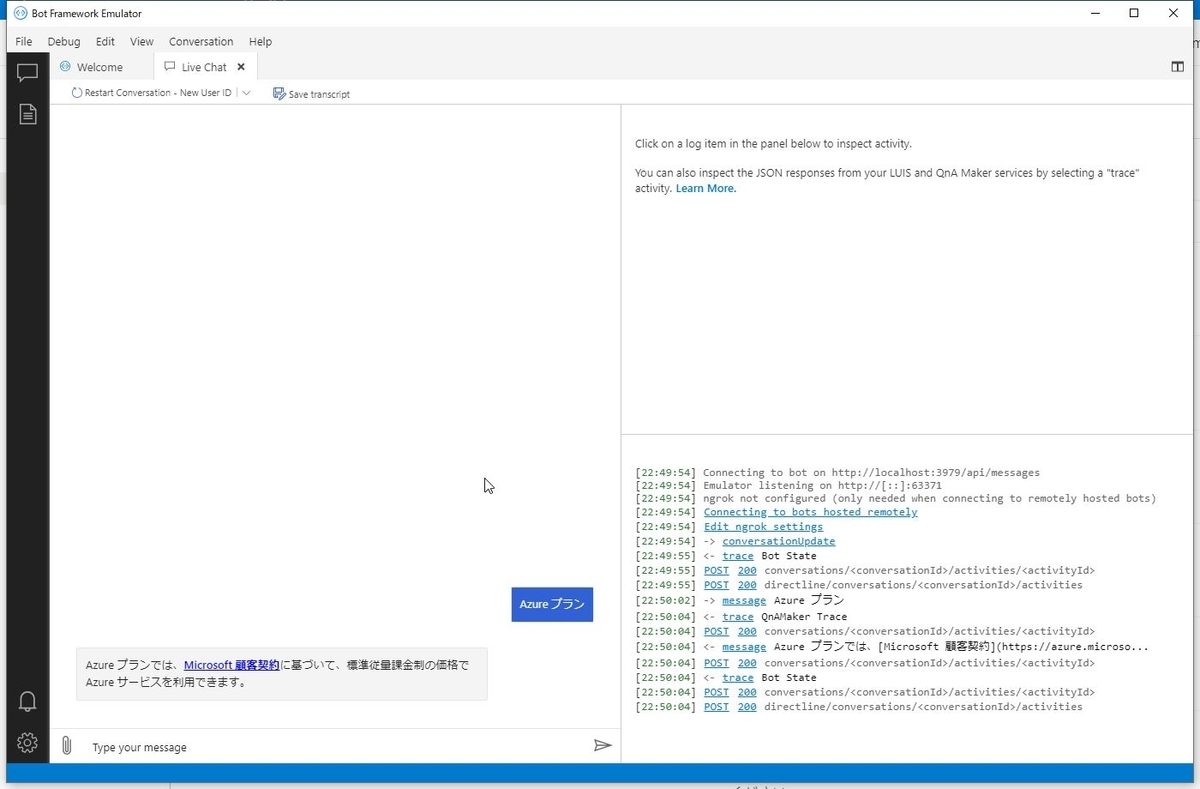Select the bot reply message bubble

click(282, 673)
